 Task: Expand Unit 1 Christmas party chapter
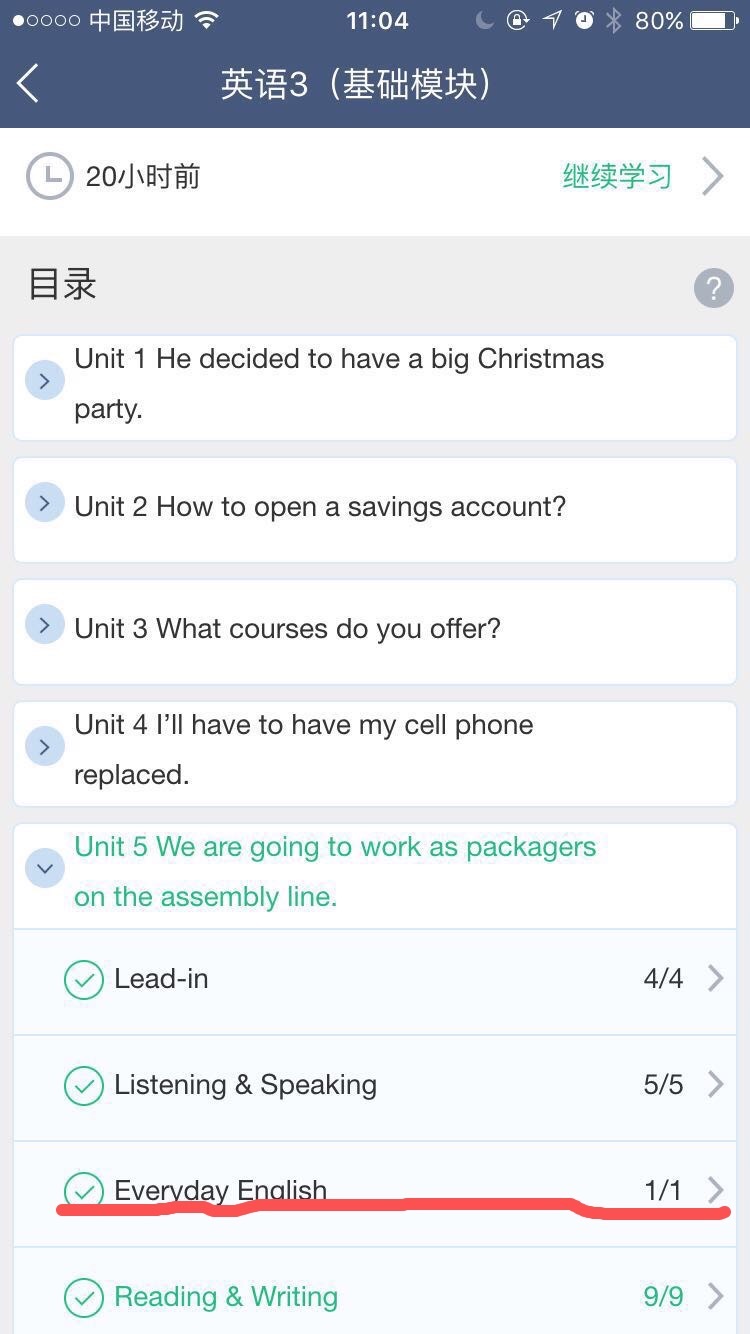coord(45,381)
